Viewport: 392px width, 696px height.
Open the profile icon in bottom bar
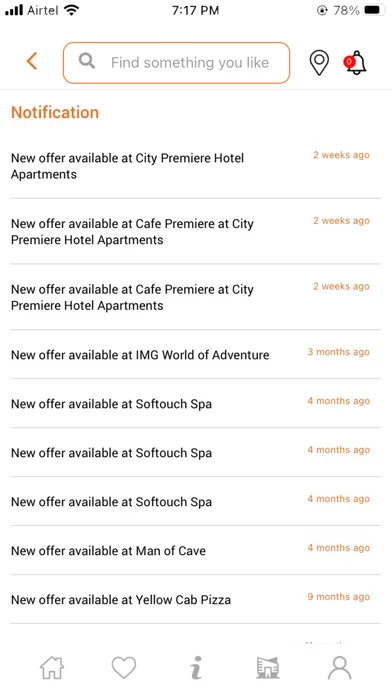click(x=340, y=668)
